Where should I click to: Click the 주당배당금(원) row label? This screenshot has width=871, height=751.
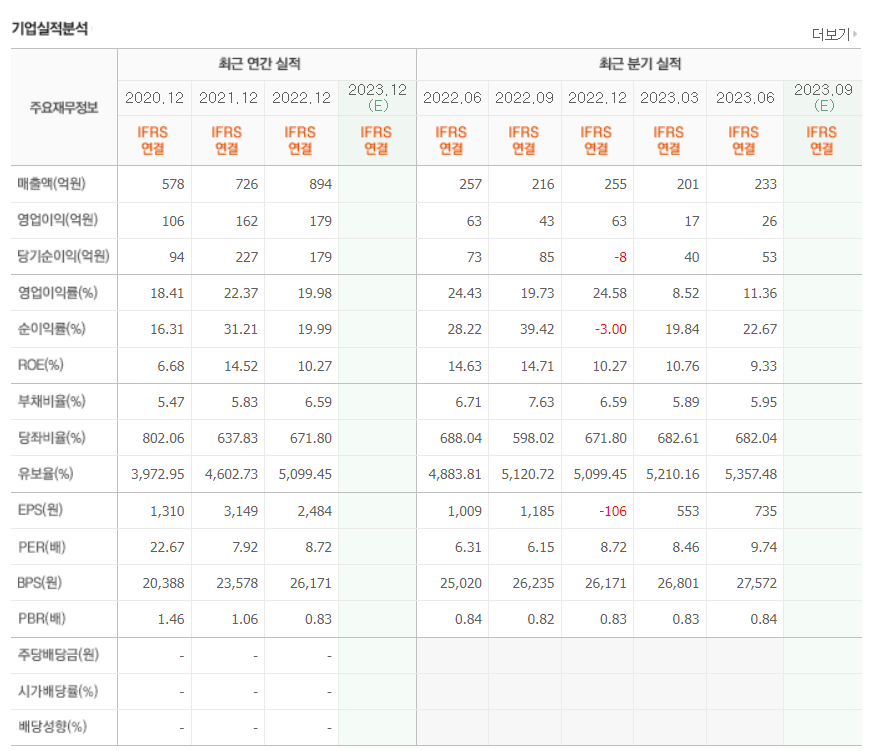[x=58, y=654]
